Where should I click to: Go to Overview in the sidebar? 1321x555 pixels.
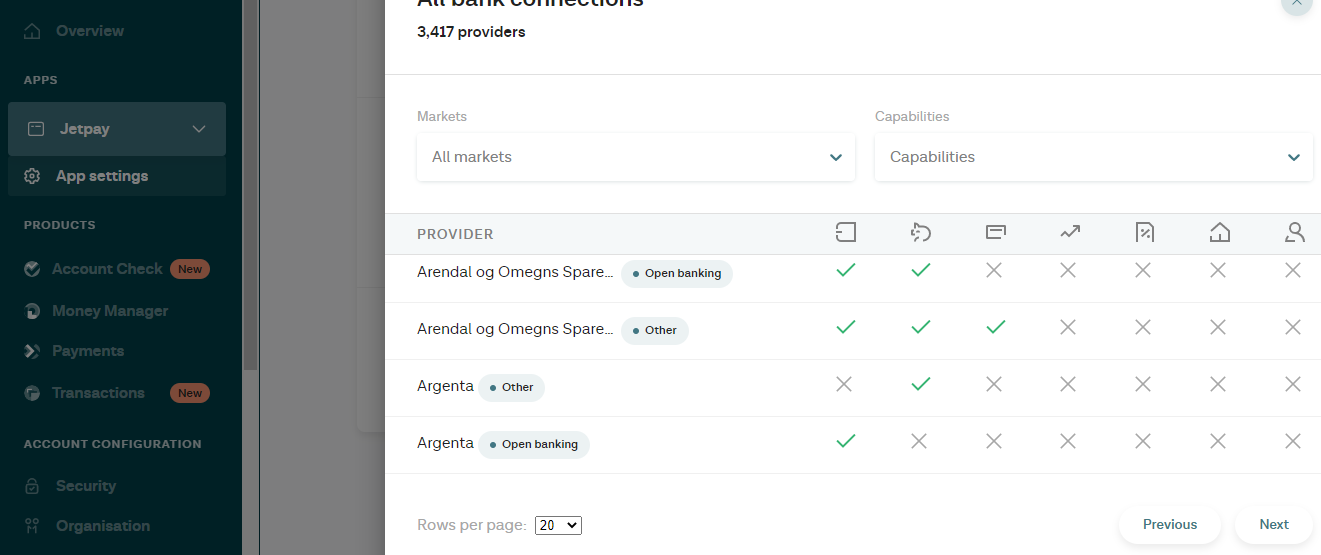(89, 31)
